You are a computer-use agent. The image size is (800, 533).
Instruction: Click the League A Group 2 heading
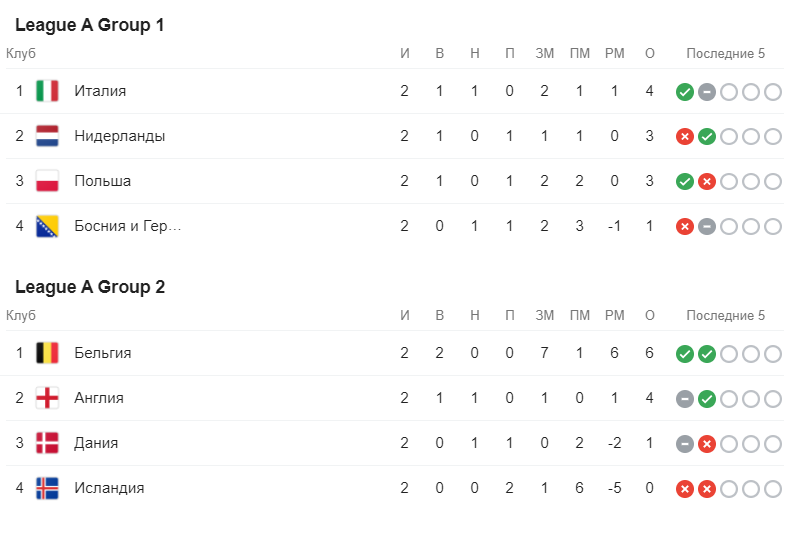click(x=90, y=287)
